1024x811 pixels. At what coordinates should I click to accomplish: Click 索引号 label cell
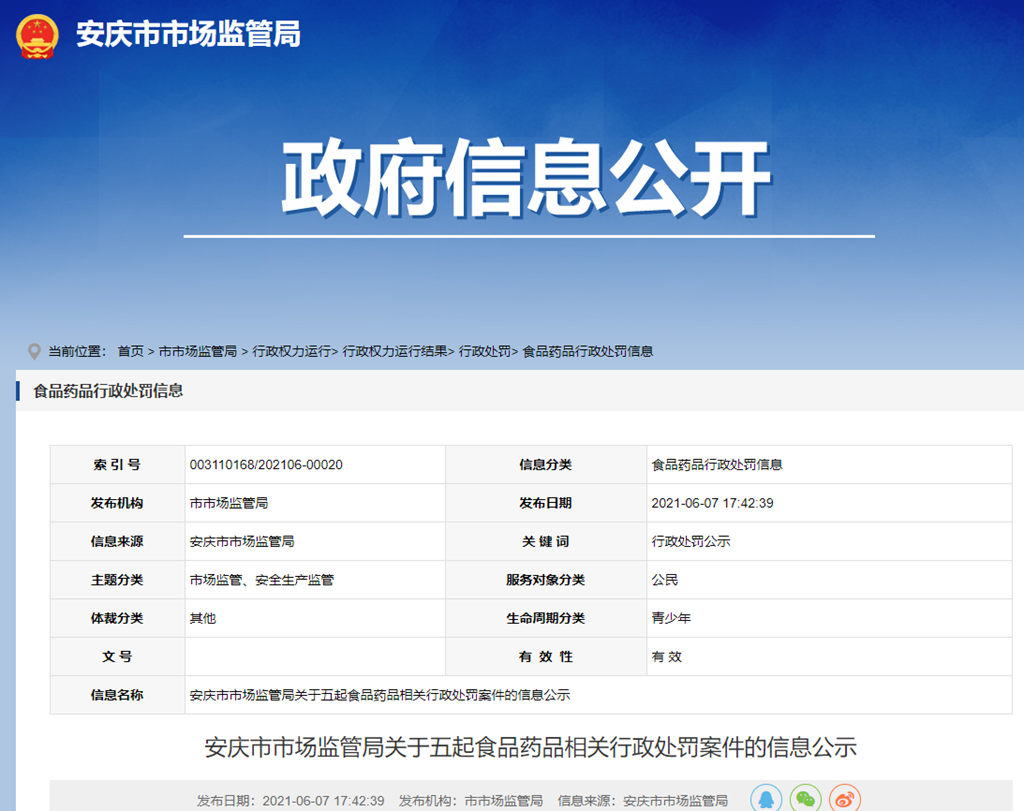tap(118, 465)
